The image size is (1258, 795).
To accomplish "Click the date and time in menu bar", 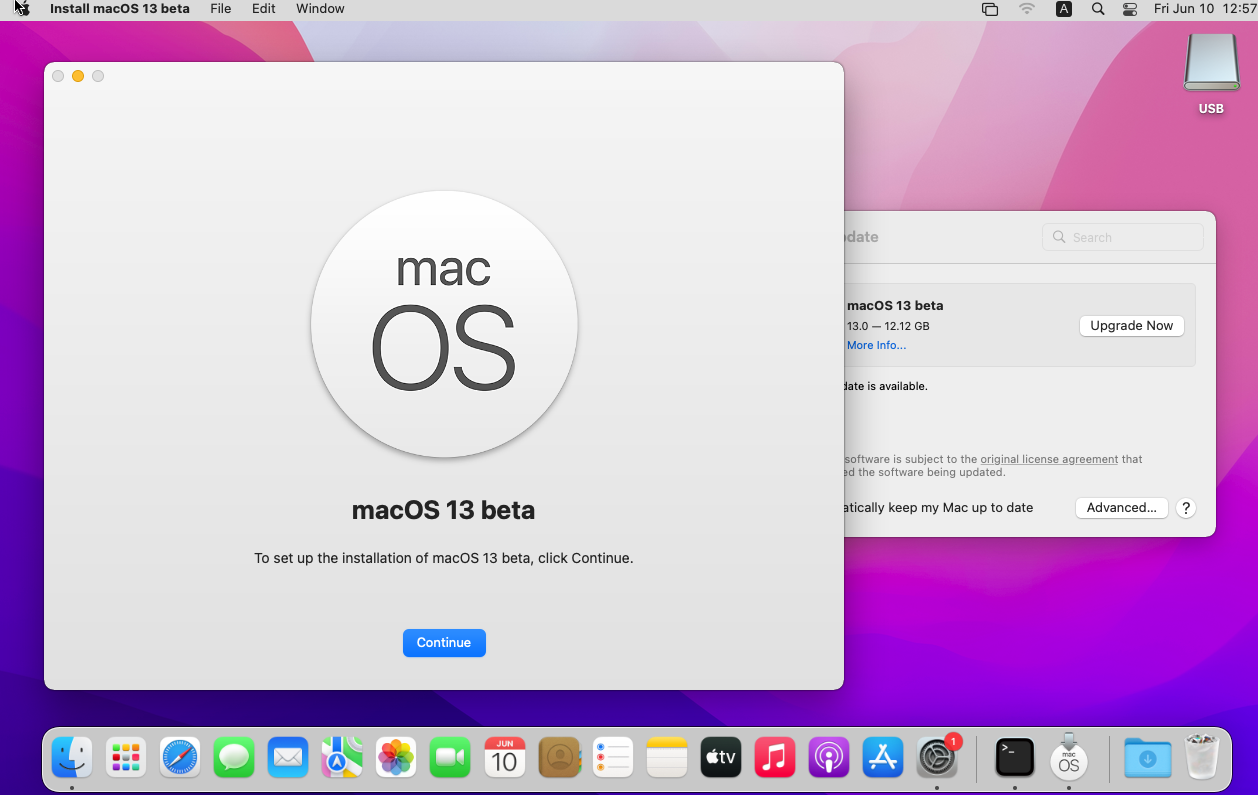I will click(1204, 9).
